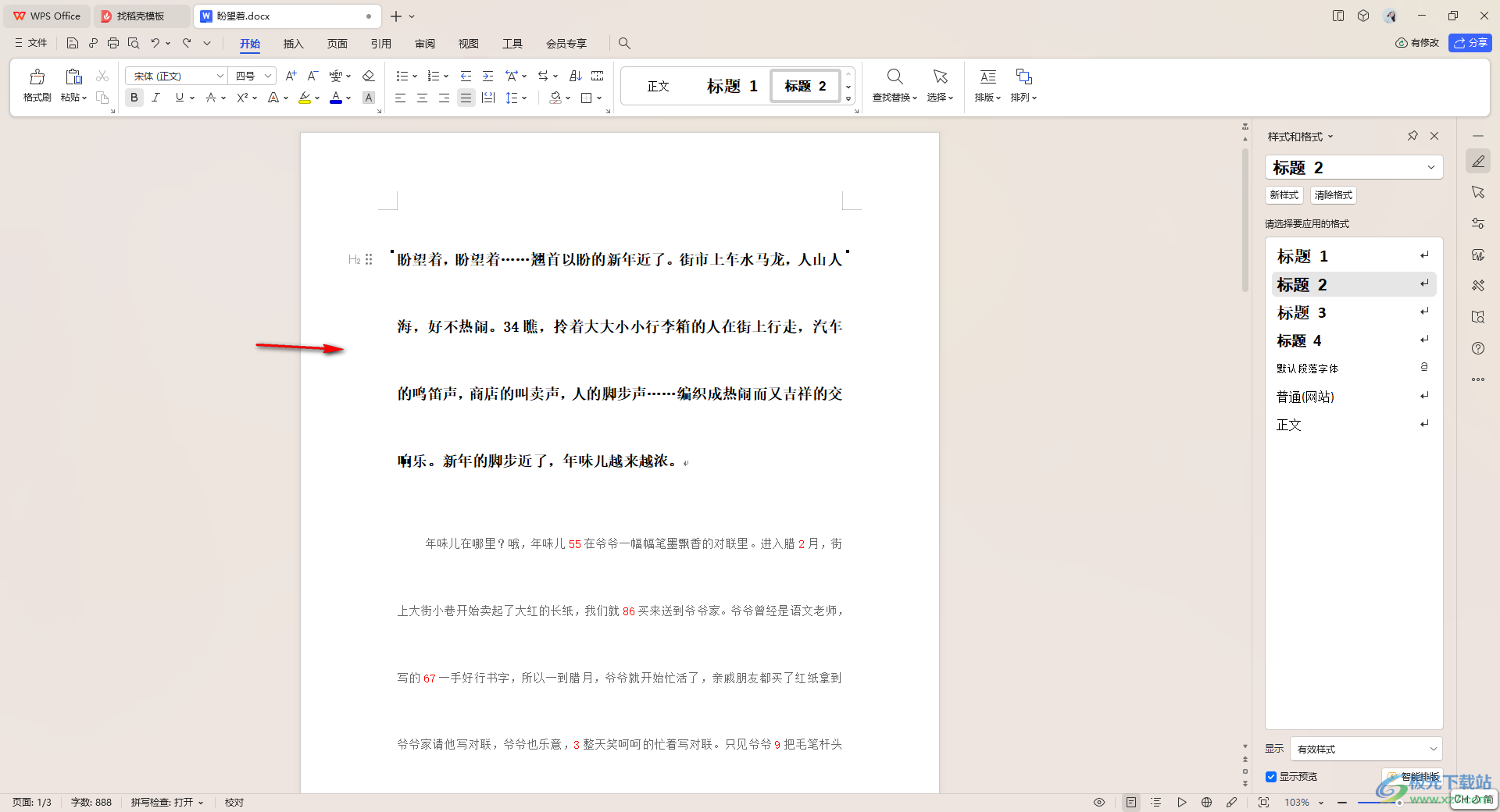Screen dimensions: 1500x812
Task: Expand the line spacing dropdown arrow
Action: 524,98
